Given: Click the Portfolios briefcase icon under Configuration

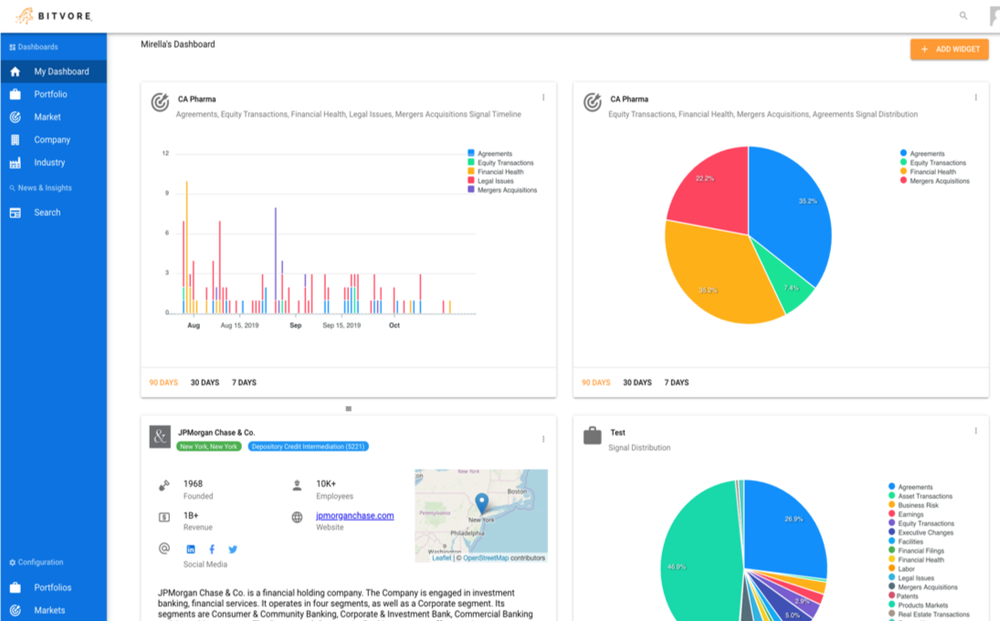Looking at the screenshot, I should tap(15, 587).
